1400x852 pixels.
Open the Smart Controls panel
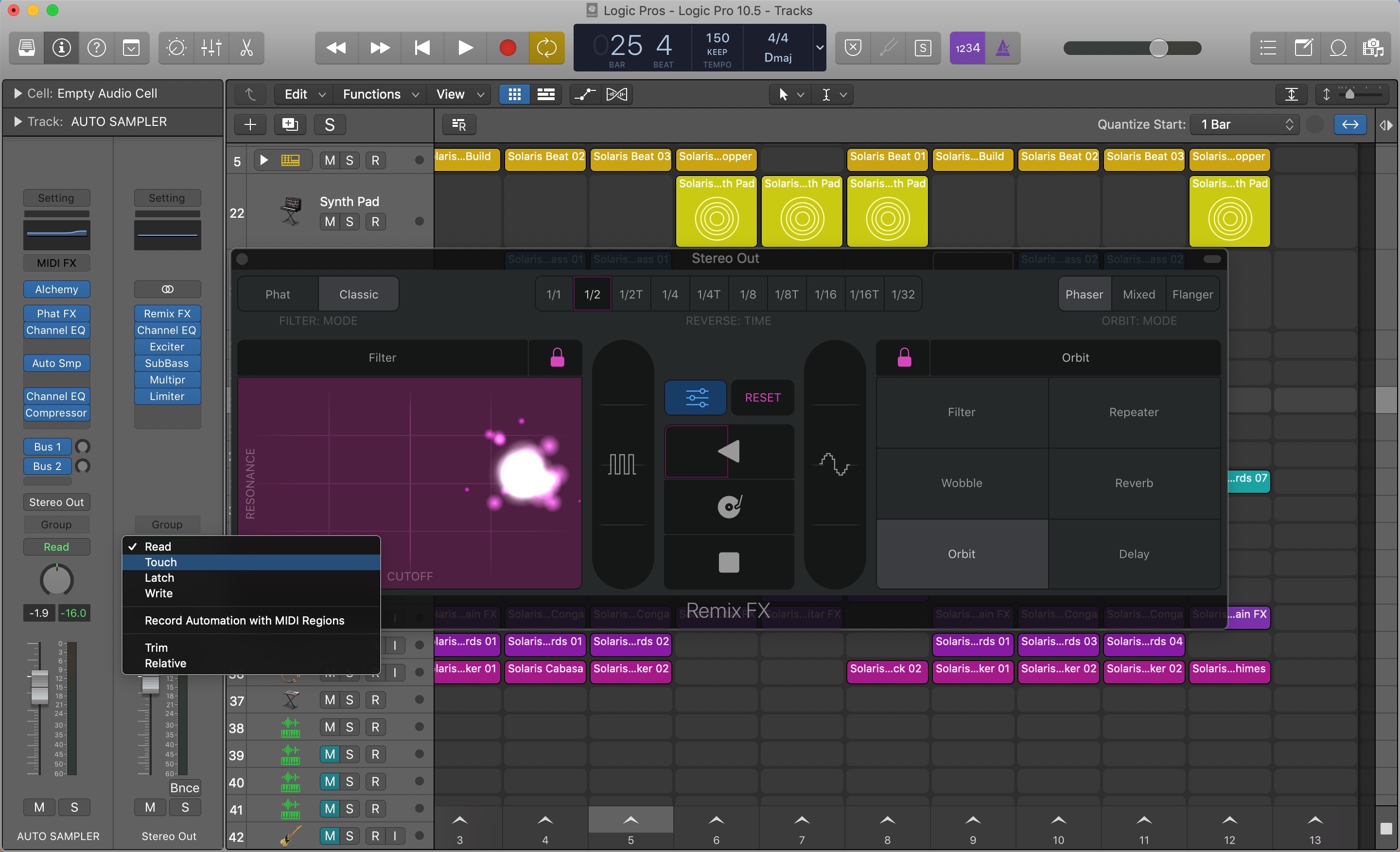[176, 48]
